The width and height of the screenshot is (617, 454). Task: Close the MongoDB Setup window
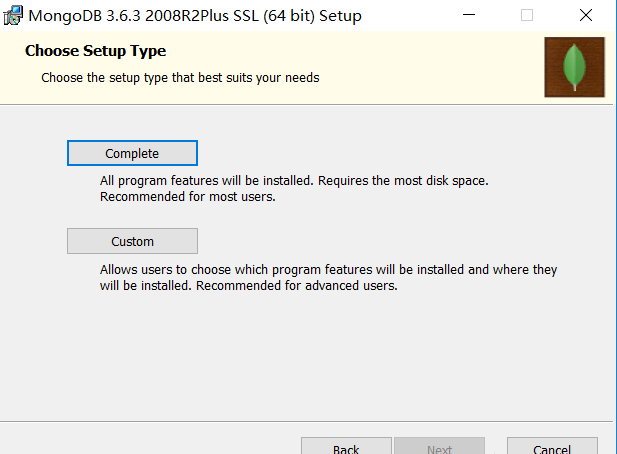[586, 15]
